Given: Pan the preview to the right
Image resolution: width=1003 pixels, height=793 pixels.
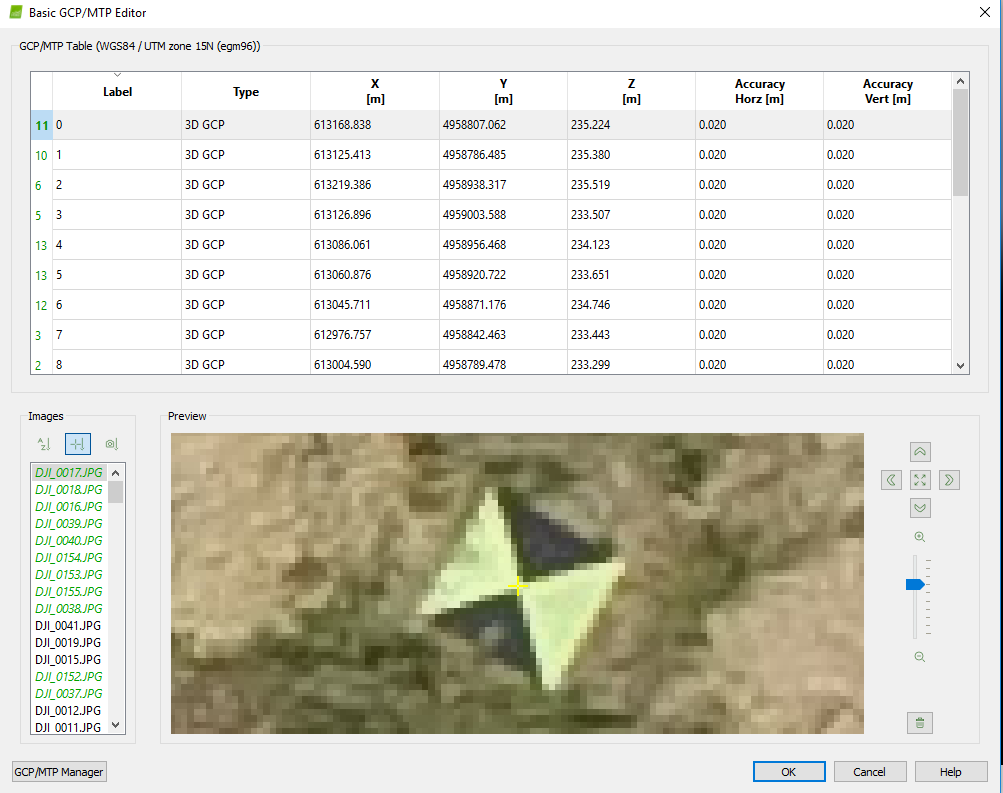Looking at the screenshot, I should (x=948, y=480).
